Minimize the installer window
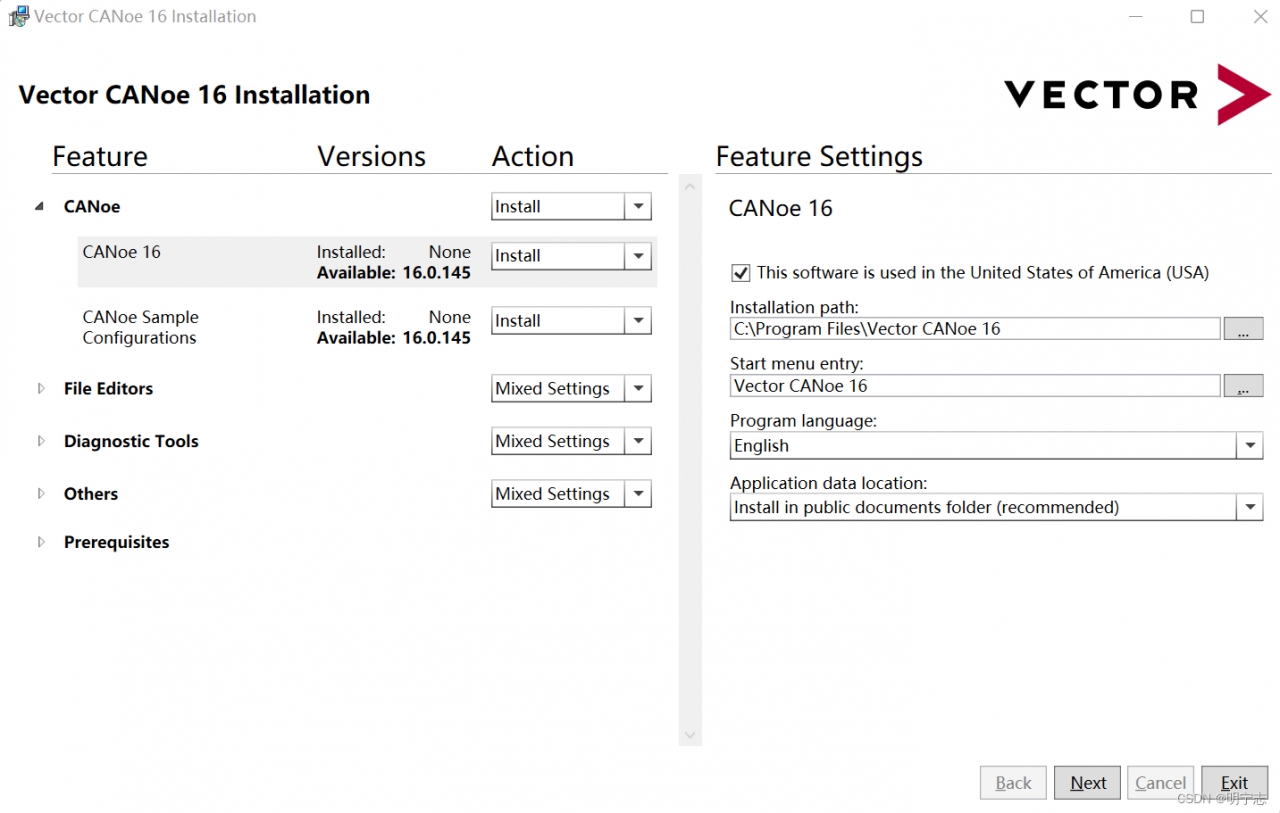Screen dimensions: 1280x813 point(1136,17)
